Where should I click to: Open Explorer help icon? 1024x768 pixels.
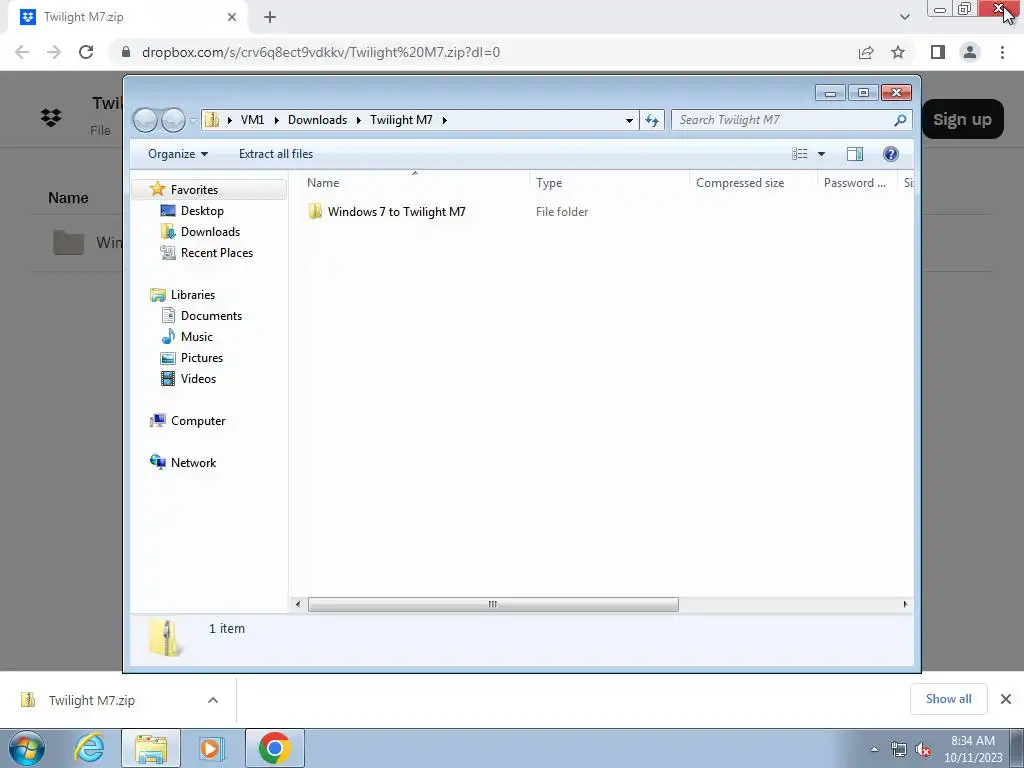click(x=890, y=153)
